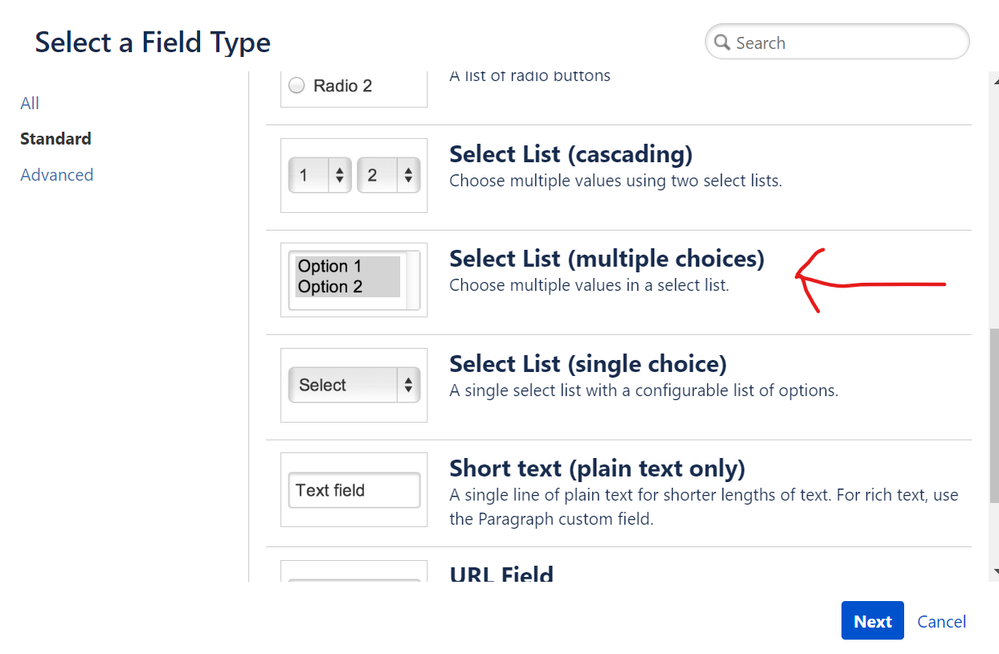Click the single choice Select dropdown preview
This screenshot has height=654, width=999.
click(354, 385)
